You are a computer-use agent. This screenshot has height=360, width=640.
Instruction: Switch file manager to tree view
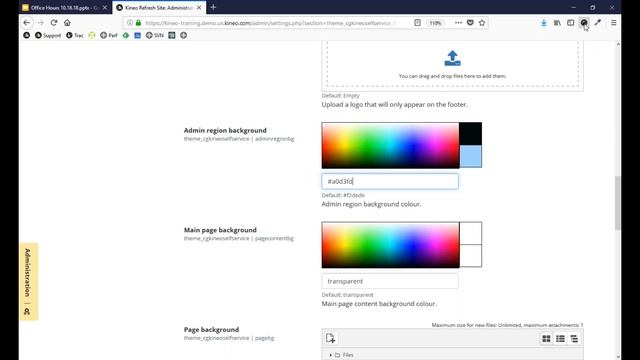point(574,339)
